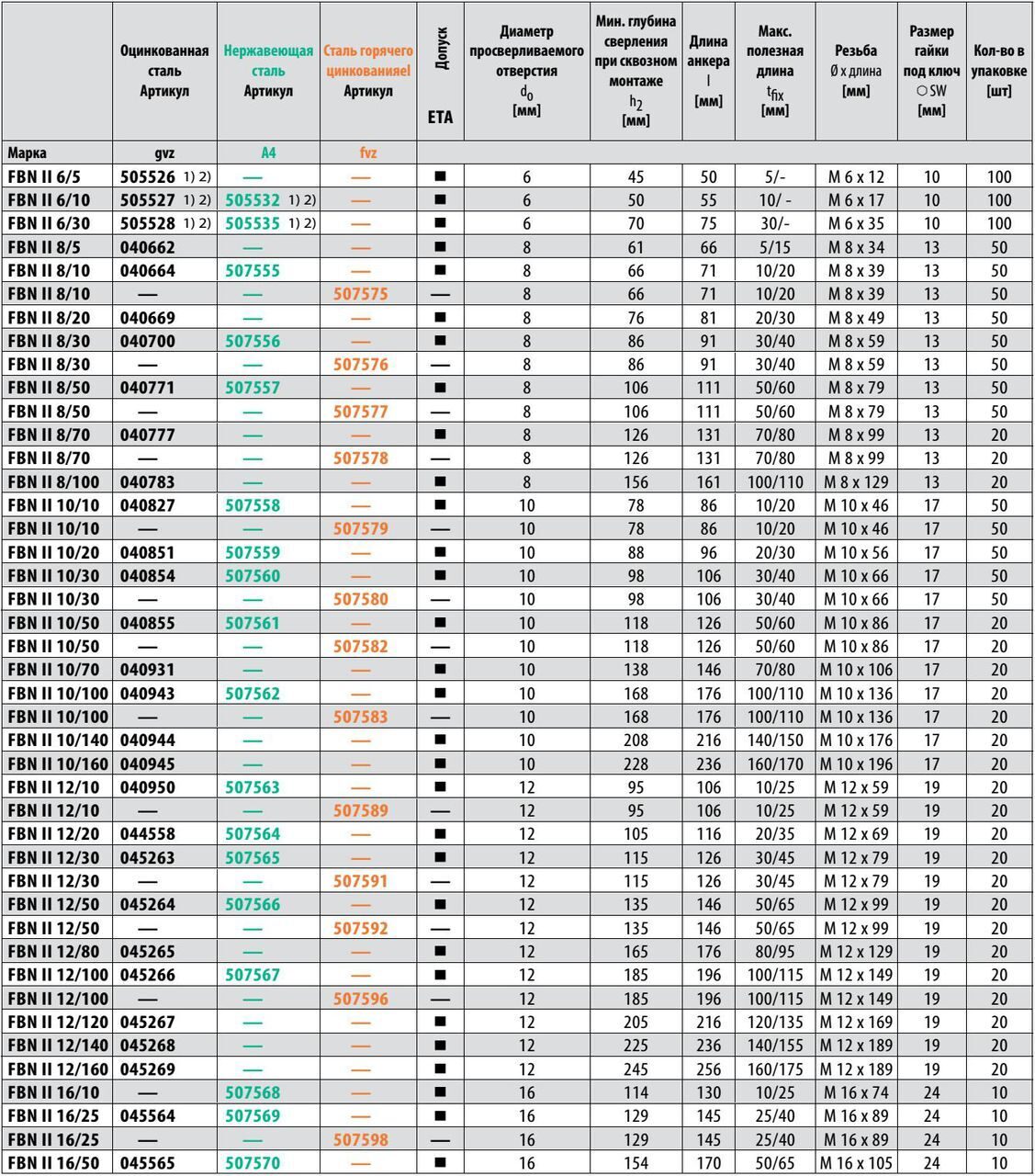Click the orange fvz subheader

pyautogui.click(x=367, y=153)
